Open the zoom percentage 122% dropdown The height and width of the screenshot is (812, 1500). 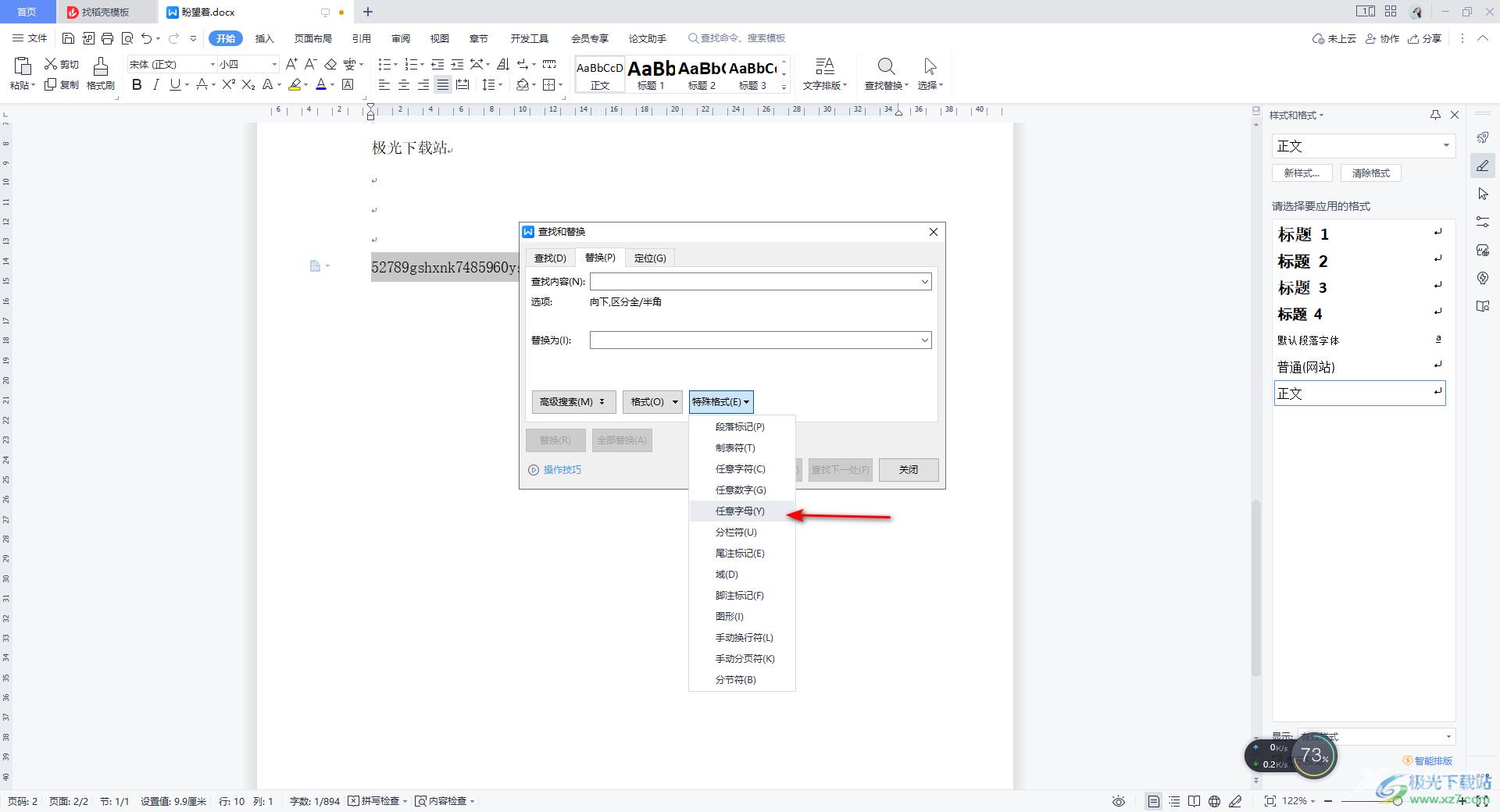coord(1298,801)
